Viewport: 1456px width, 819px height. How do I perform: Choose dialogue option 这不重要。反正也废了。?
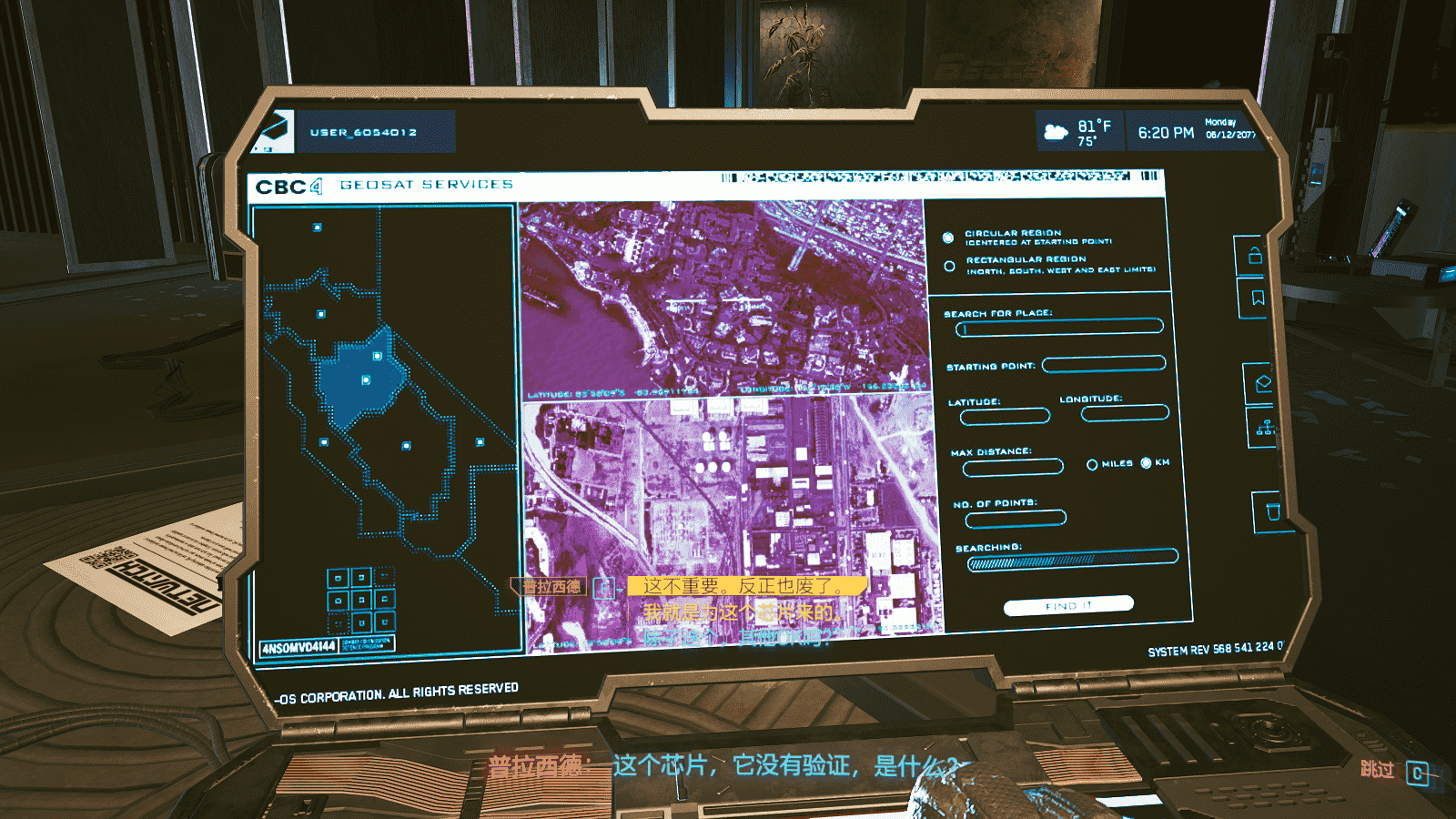746,587
